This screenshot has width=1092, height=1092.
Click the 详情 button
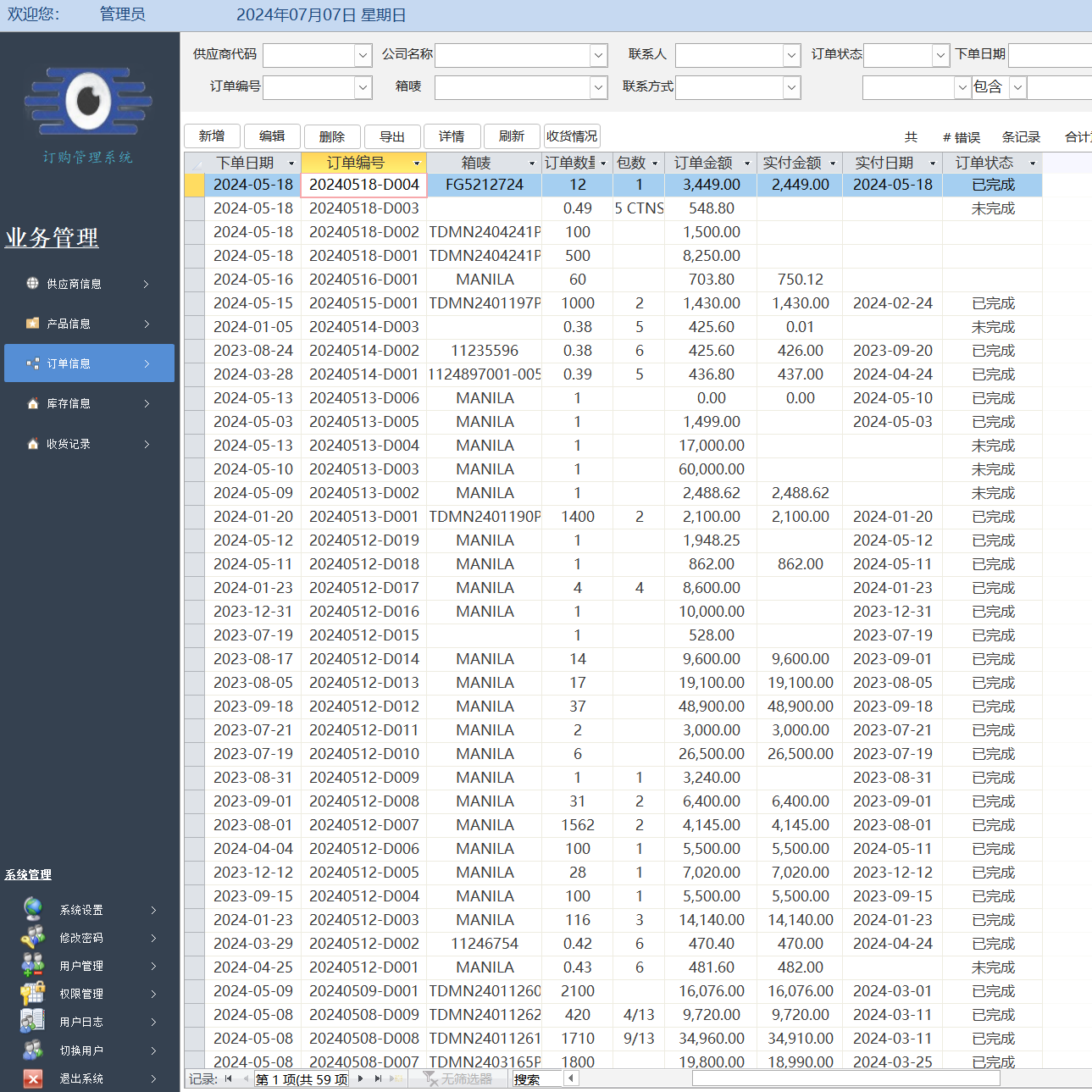452,136
